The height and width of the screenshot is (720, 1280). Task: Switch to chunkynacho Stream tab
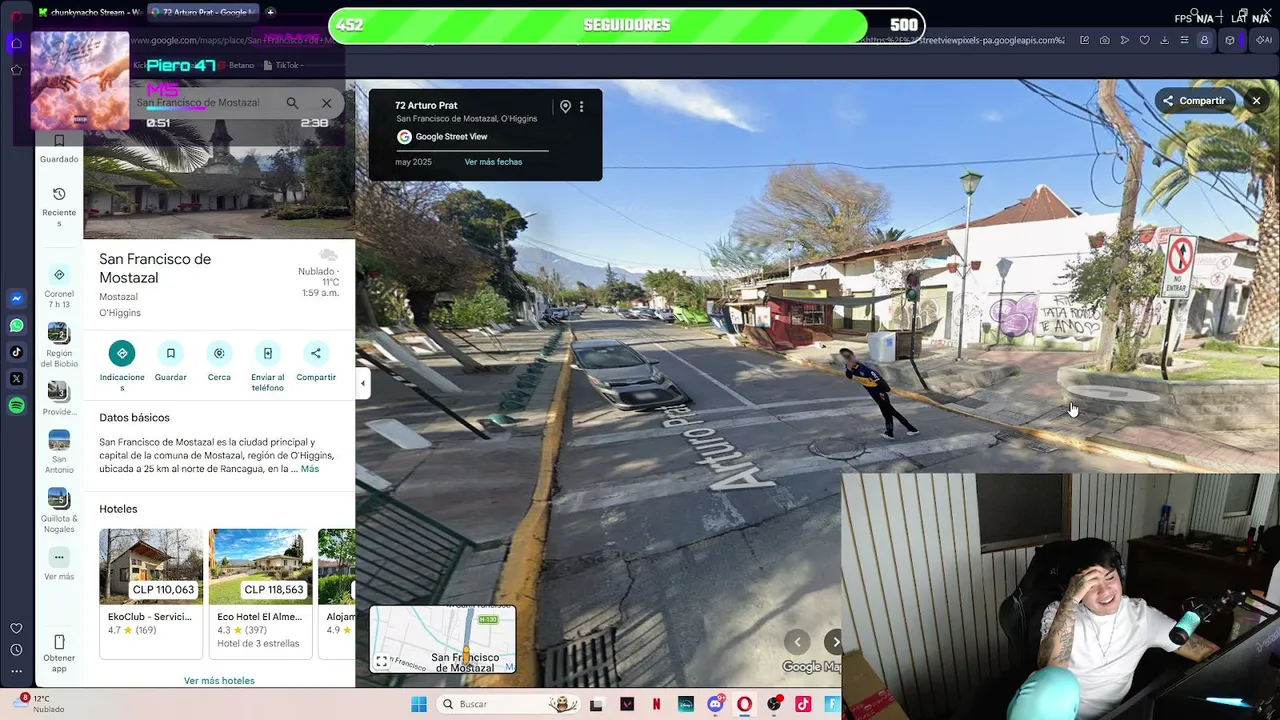89,13
